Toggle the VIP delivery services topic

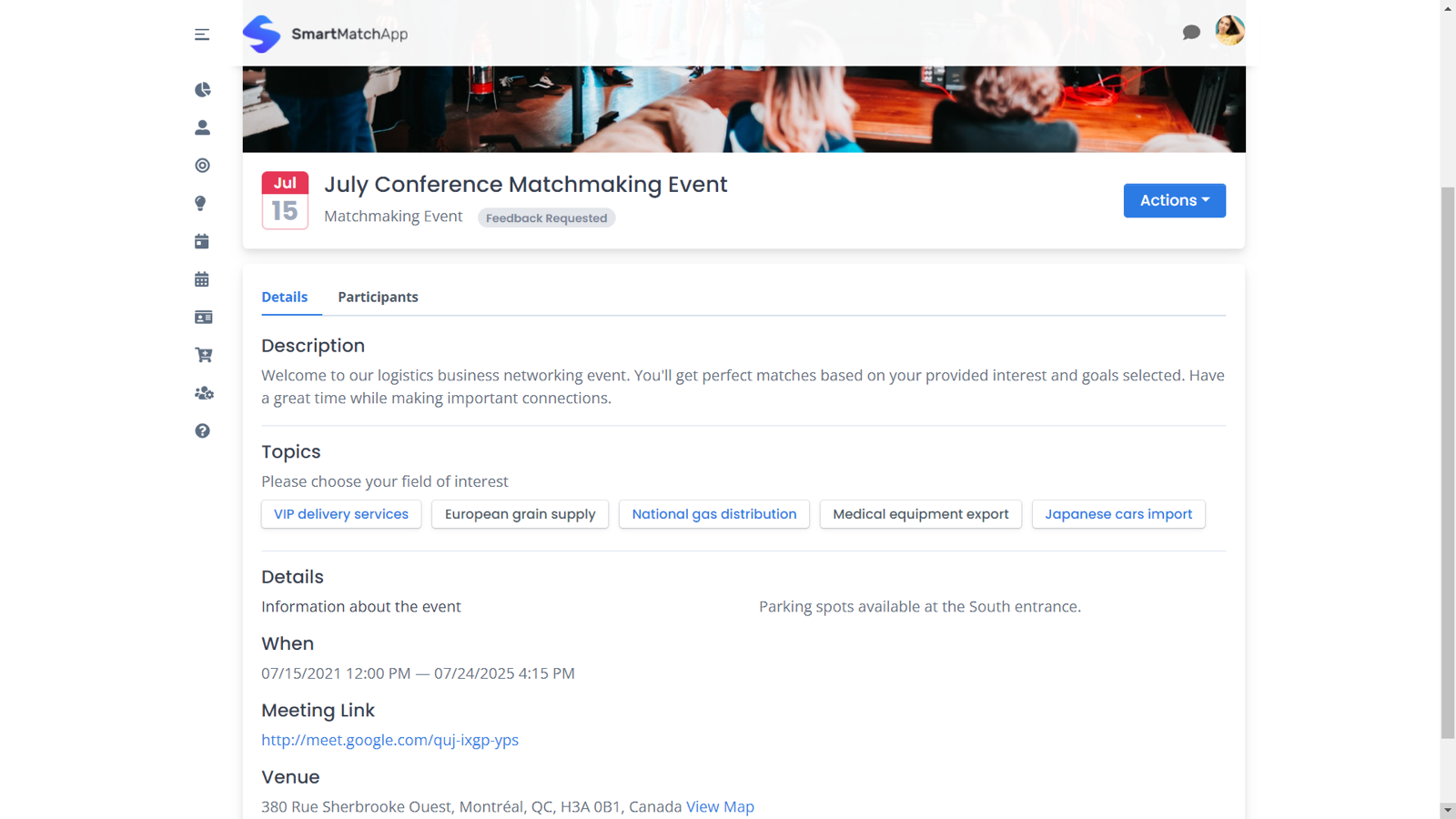[341, 514]
